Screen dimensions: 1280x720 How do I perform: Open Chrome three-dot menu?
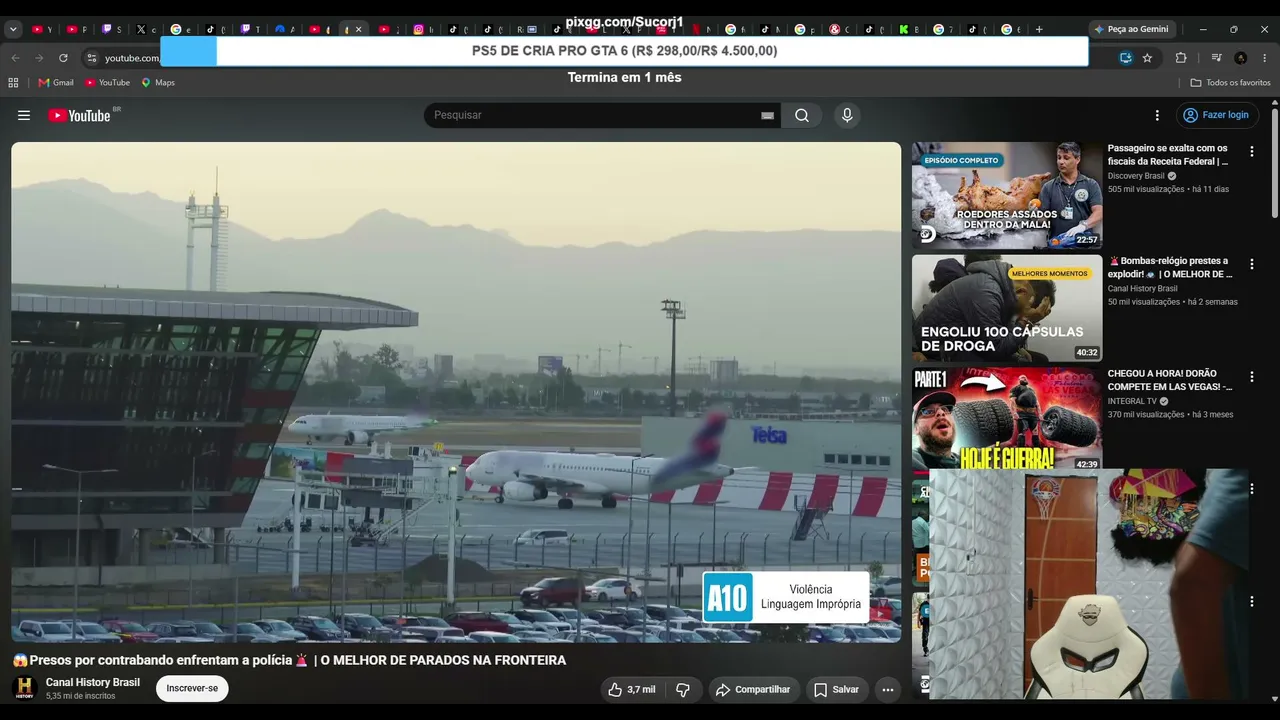tap(1265, 58)
